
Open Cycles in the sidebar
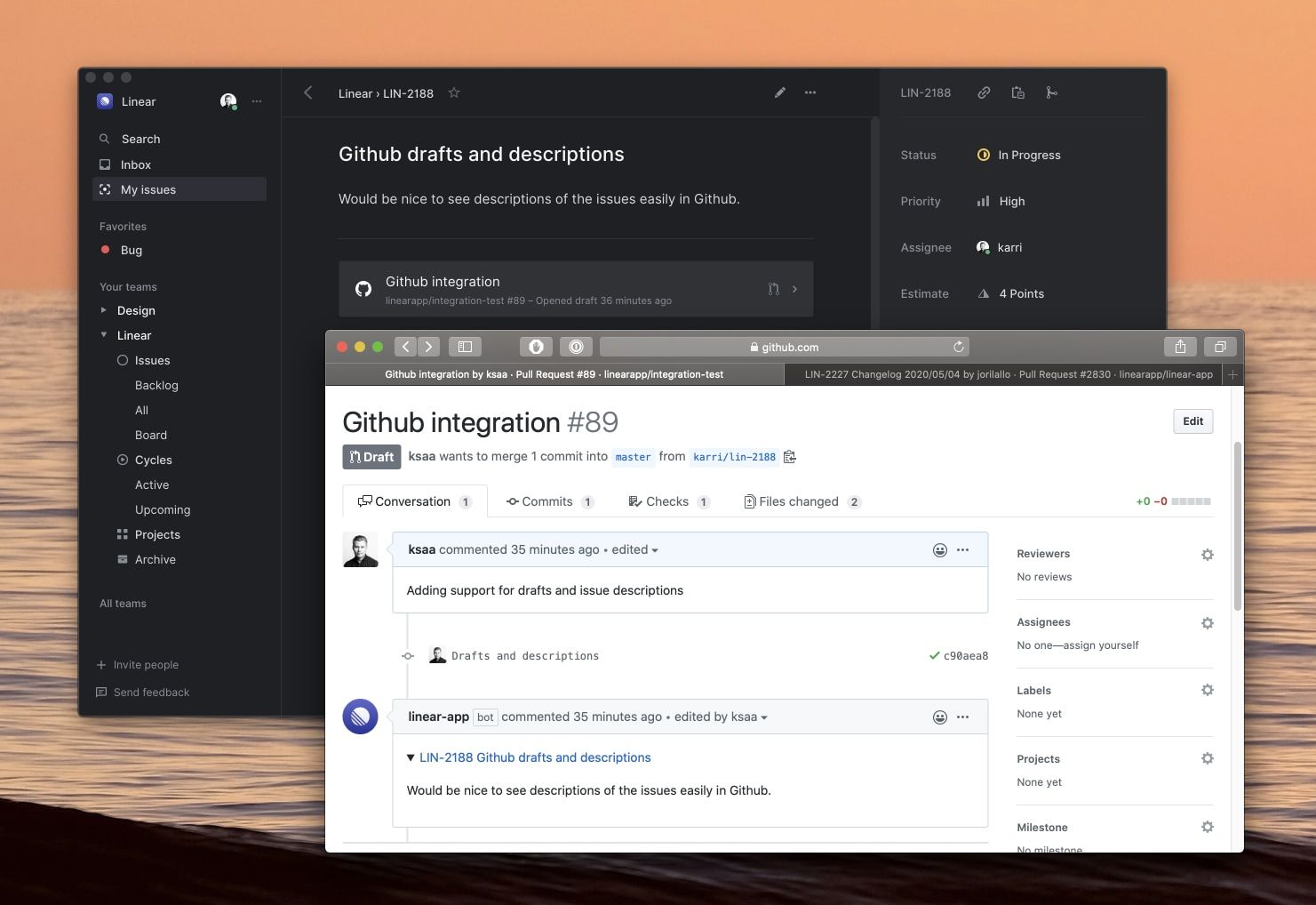[153, 460]
